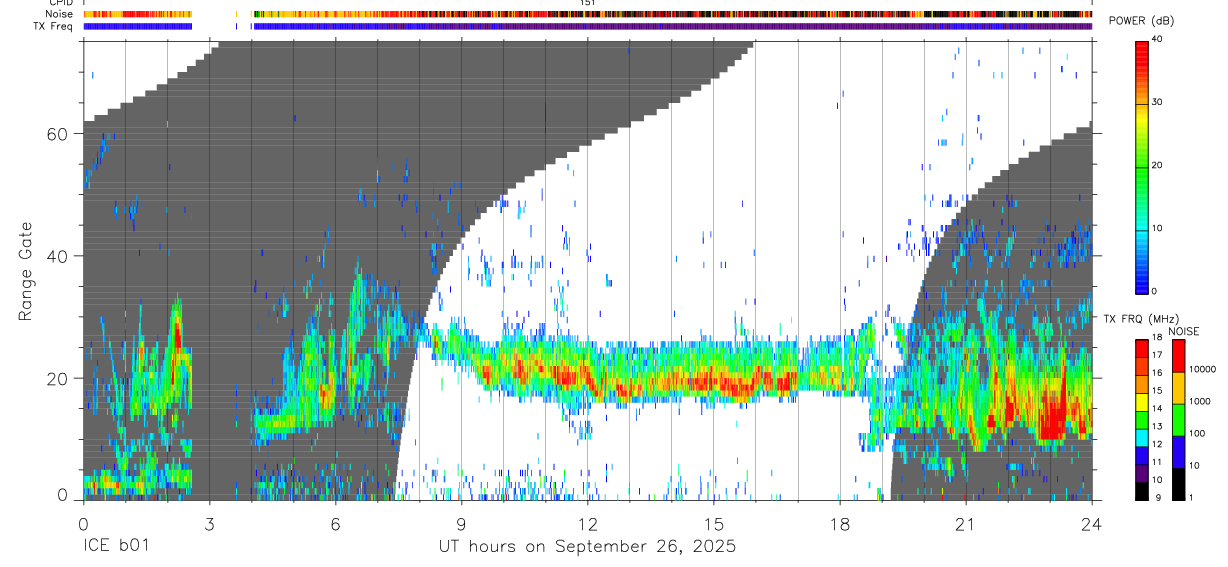Click the TX FRQ (MHz) color scale

click(1142, 419)
